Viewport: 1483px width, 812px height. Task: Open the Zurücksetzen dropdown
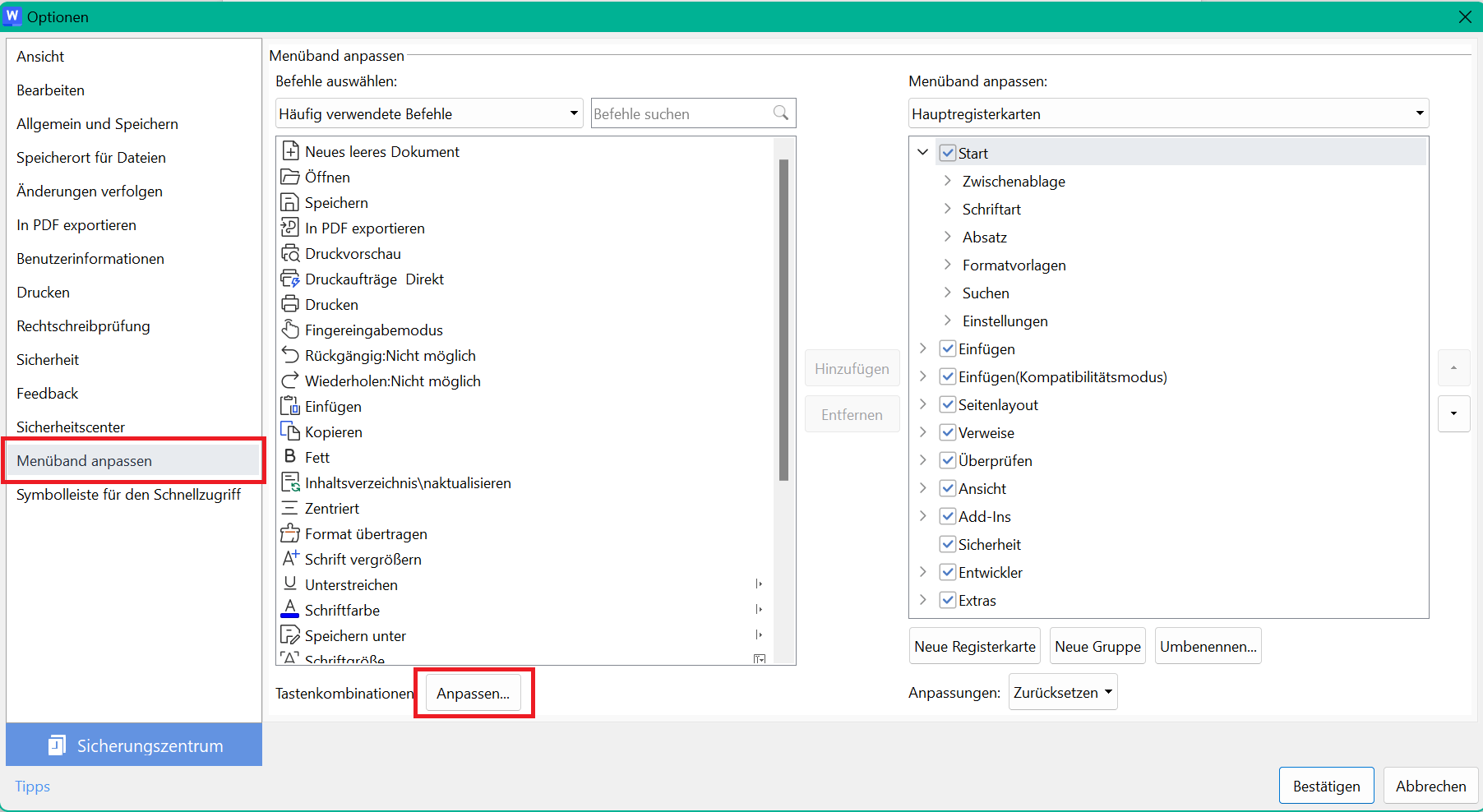point(1062,693)
